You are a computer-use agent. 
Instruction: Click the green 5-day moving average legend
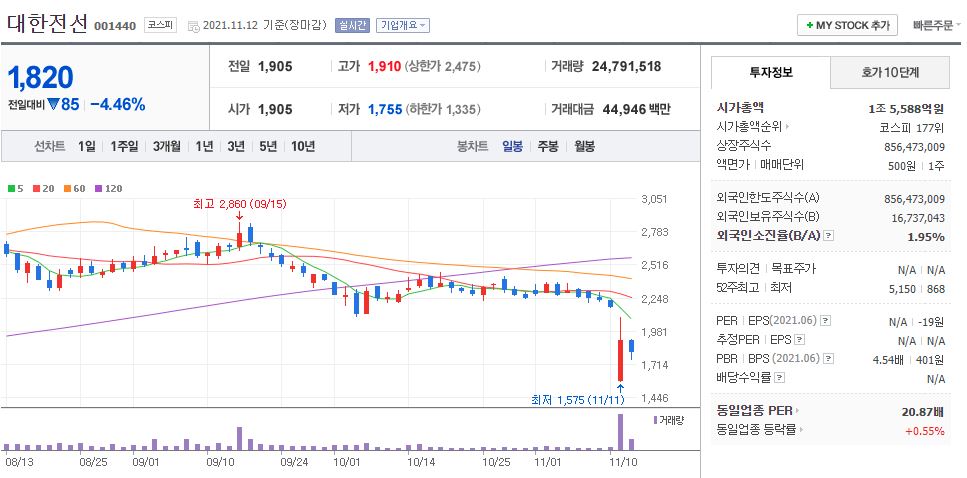(x=15, y=189)
